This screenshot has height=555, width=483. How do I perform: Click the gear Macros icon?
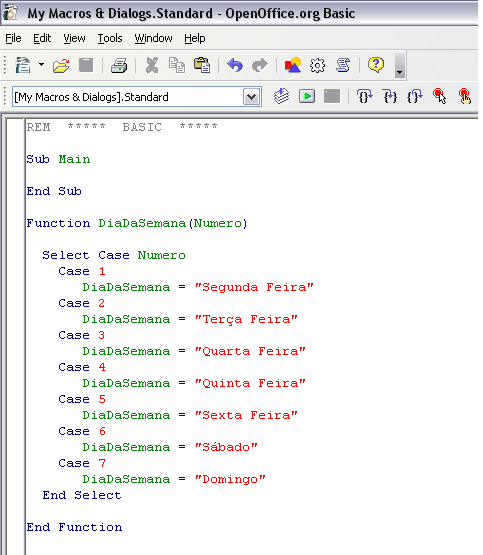coord(317,65)
